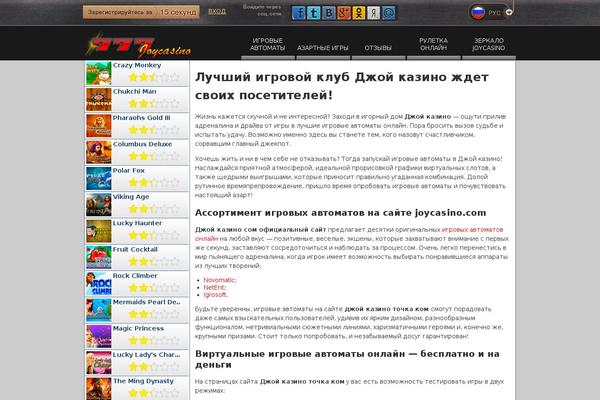The width and height of the screenshot is (600, 400).
Task: Click the Fruit Cocktail title link
Action: (135, 250)
